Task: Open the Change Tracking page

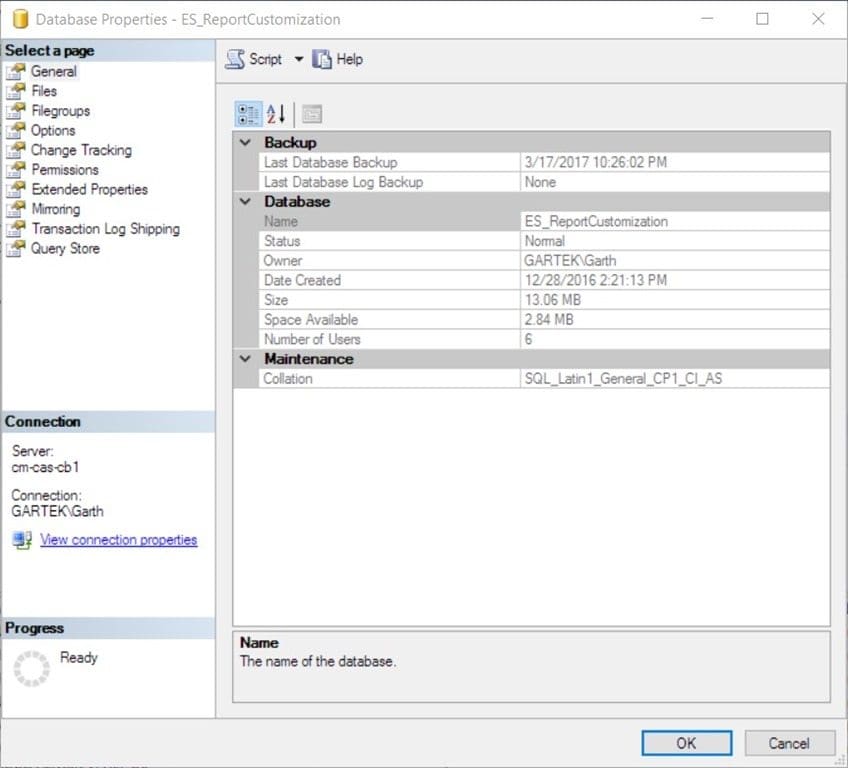Action: 81,150
